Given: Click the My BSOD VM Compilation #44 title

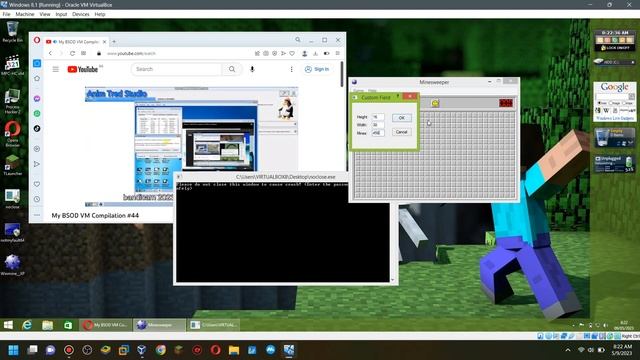Looking at the screenshot, I should tap(95, 216).
